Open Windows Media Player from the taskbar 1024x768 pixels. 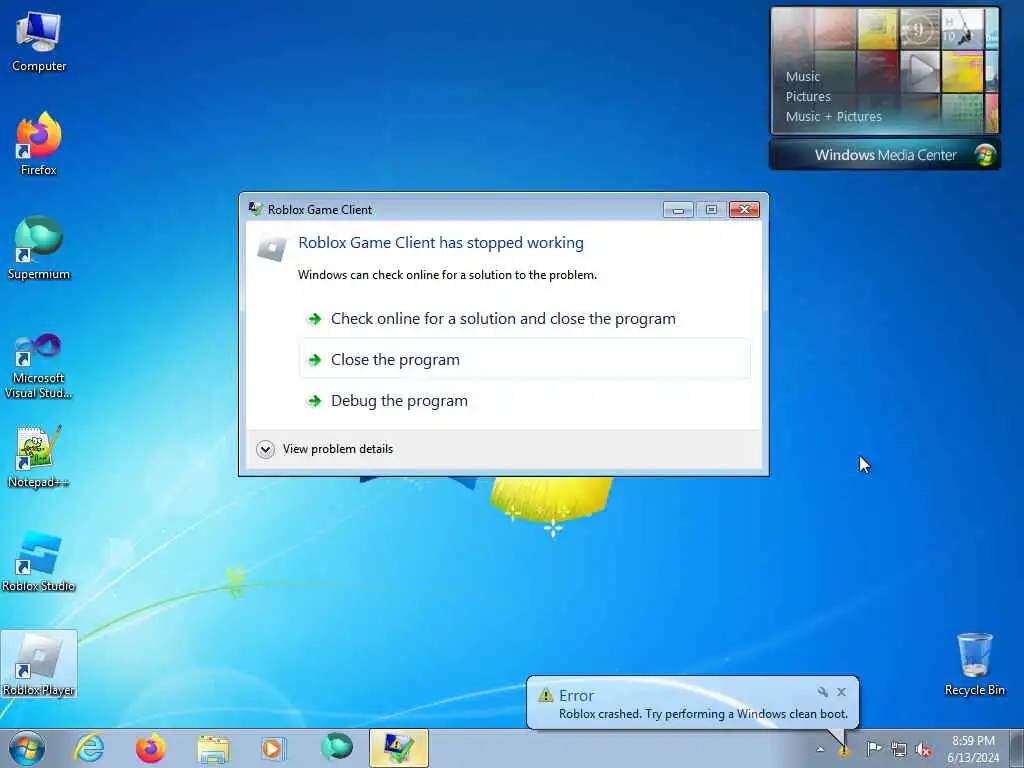pyautogui.click(x=274, y=748)
